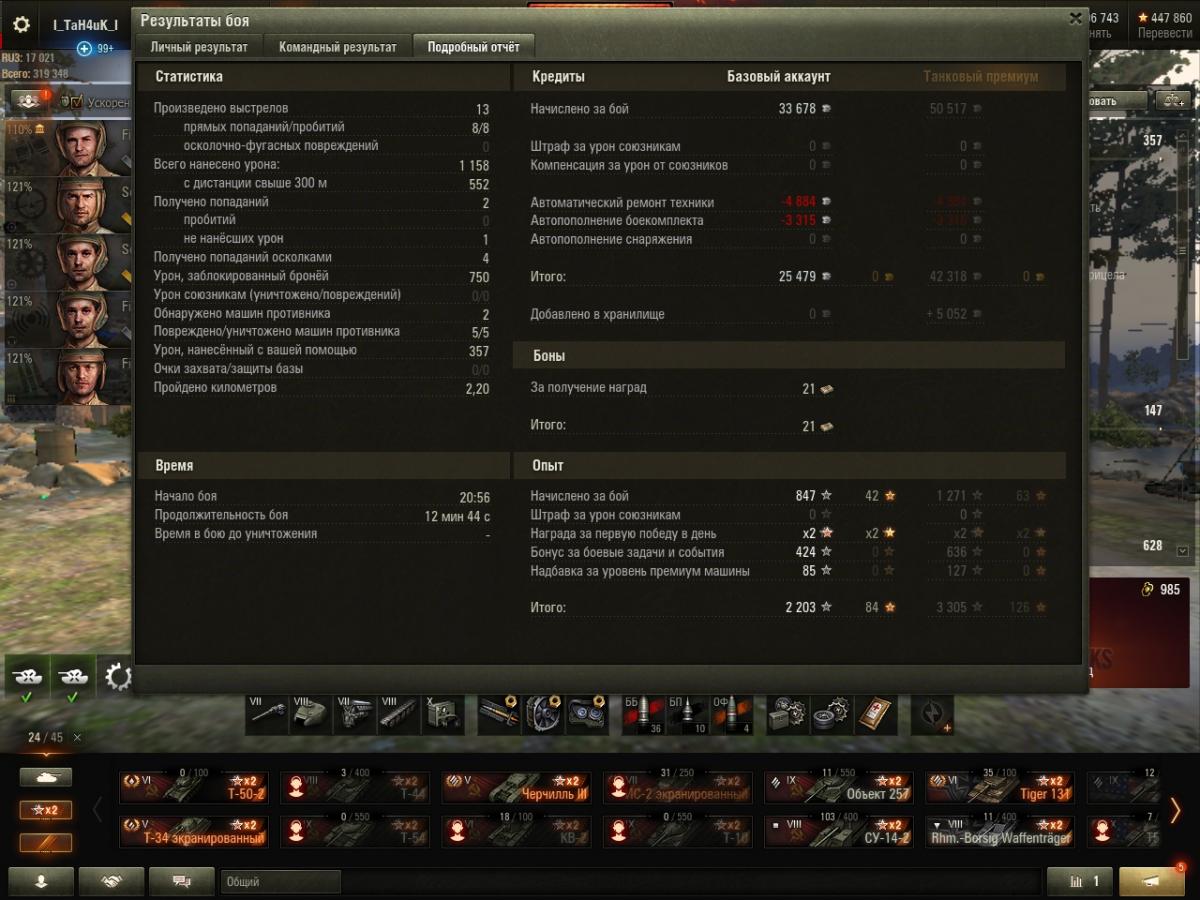Toggle the striped orange carousel filter button
The width and height of the screenshot is (1200, 900).
(46, 842)
